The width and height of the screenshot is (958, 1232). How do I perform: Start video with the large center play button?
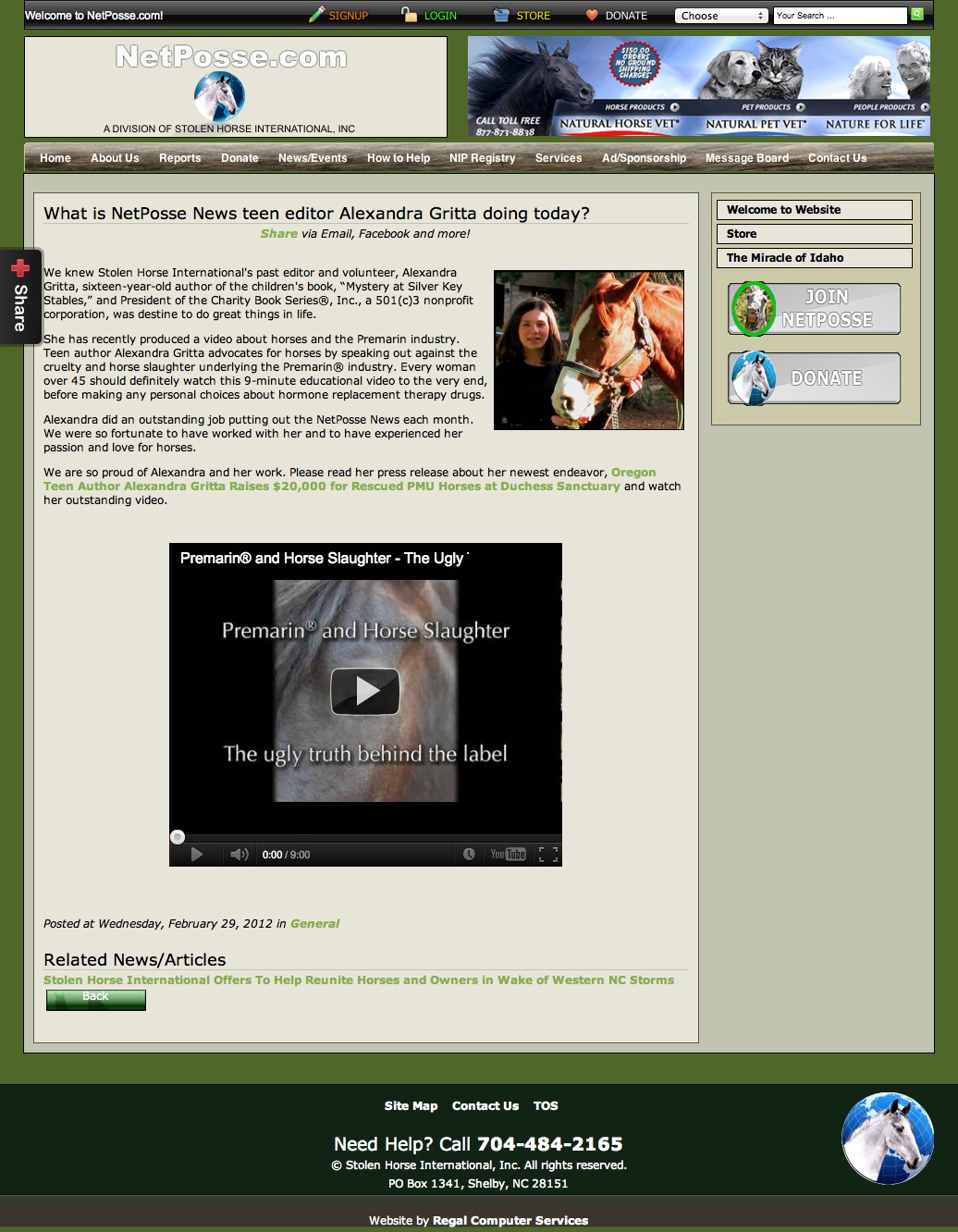[365, 691]
